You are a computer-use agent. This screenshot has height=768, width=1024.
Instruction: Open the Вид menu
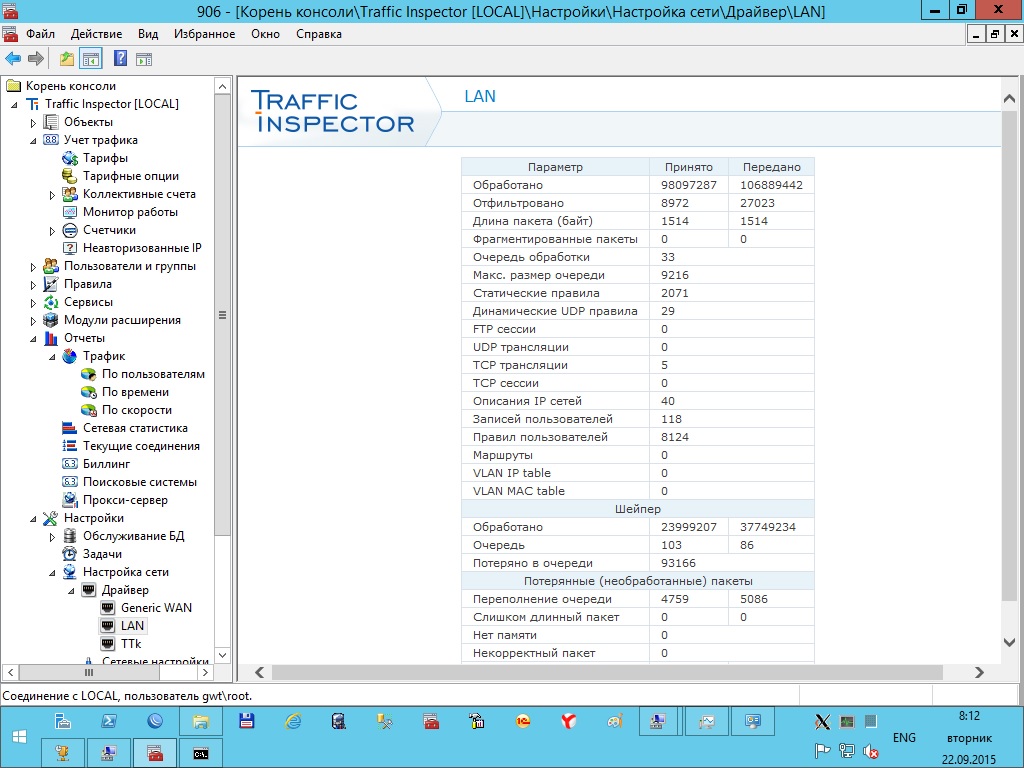148,34
